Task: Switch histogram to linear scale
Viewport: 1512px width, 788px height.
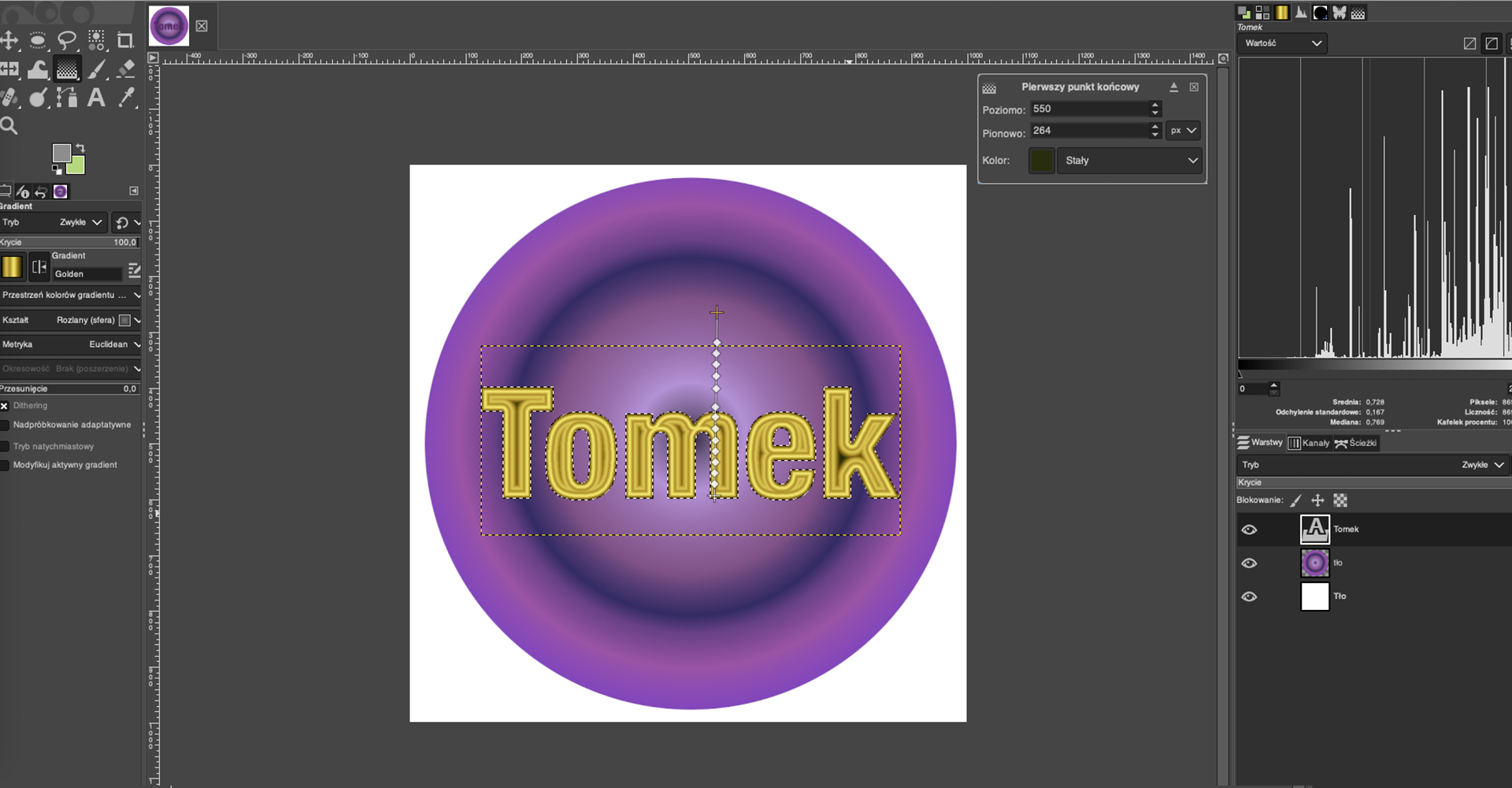Action: (1469, 43)
